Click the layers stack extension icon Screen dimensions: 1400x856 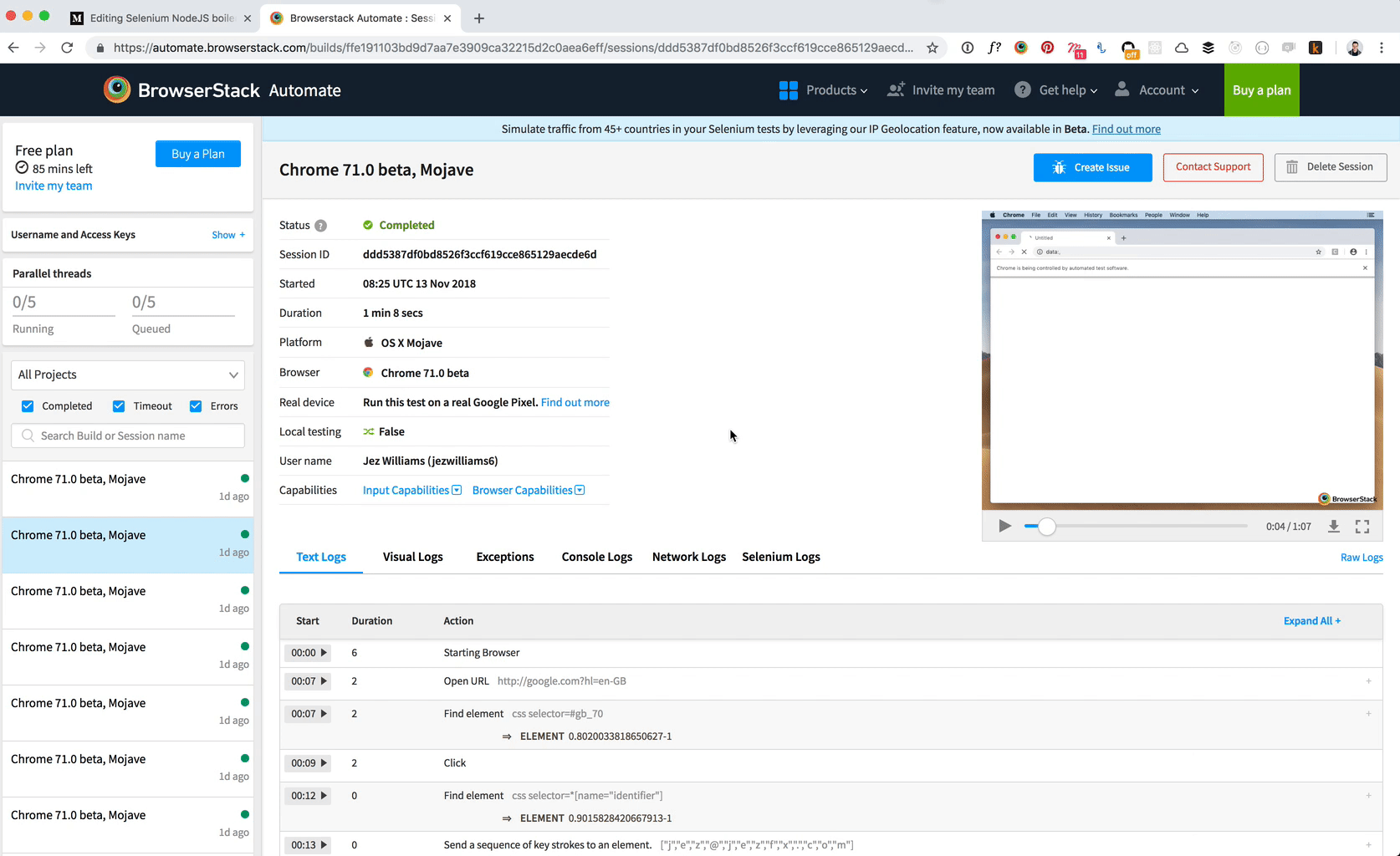click(1208, 48)
